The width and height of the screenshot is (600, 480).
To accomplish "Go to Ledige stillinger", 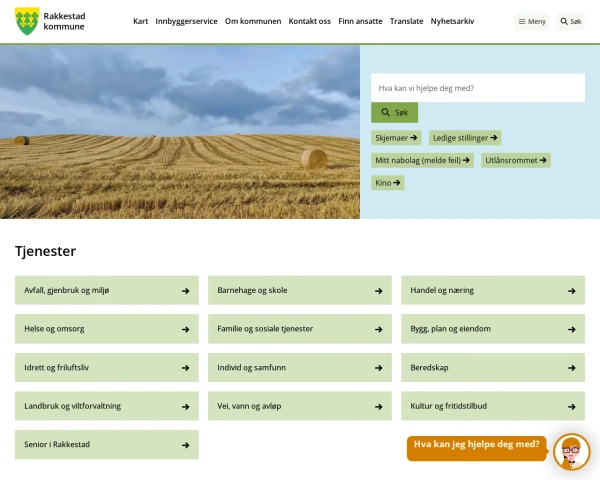I will (x=465, y=138).
